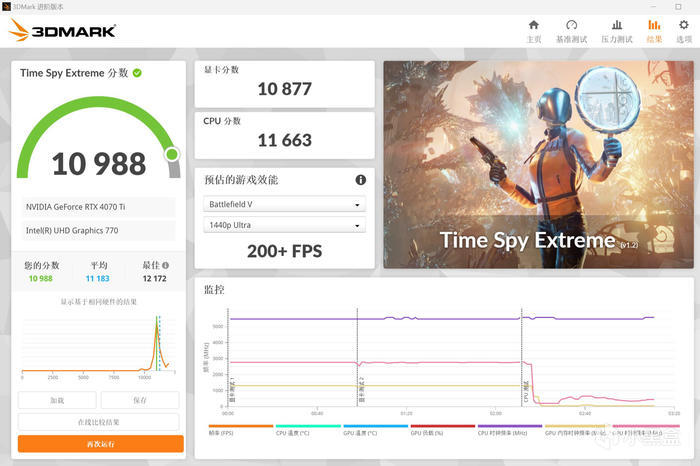Open the 压力测试 stress test icon
This screenshot has height=466, width=700.
coord(617,25)
